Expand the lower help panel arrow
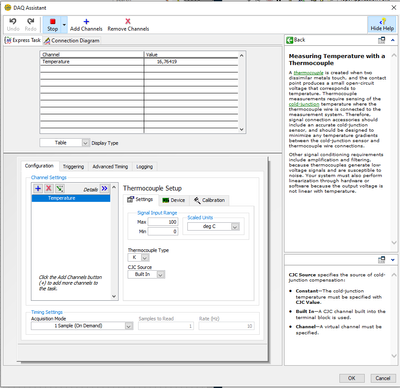This screenshot has width=400, height=388. coord(393,260)
